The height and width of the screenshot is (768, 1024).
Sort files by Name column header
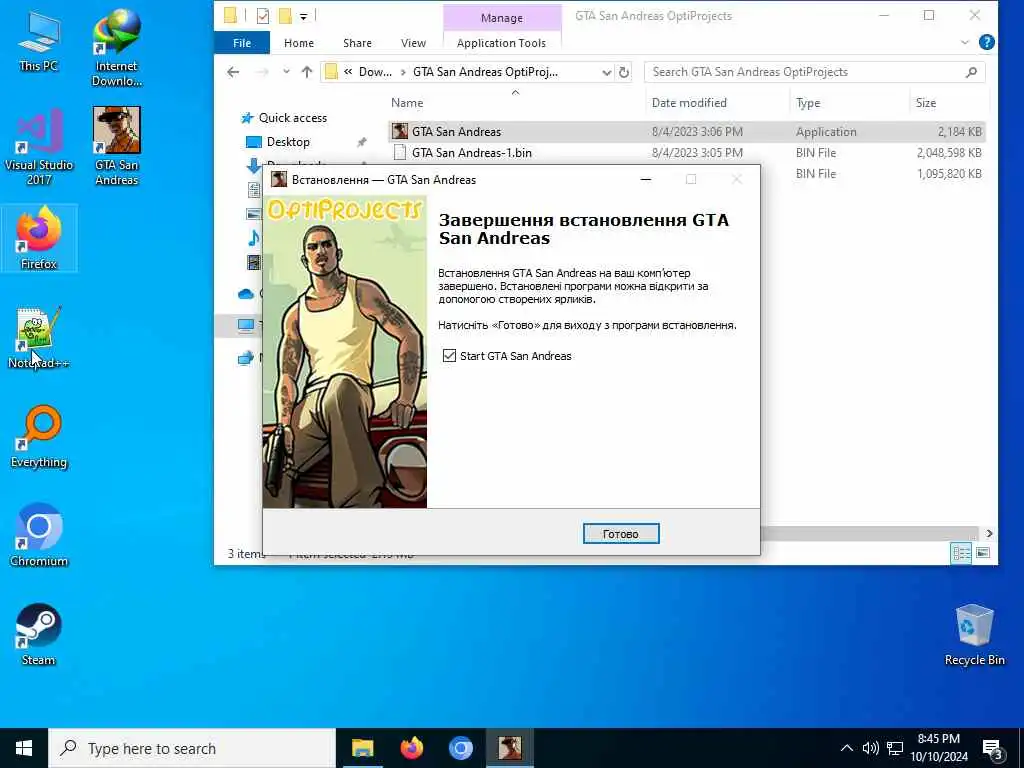tap(407, 103)
